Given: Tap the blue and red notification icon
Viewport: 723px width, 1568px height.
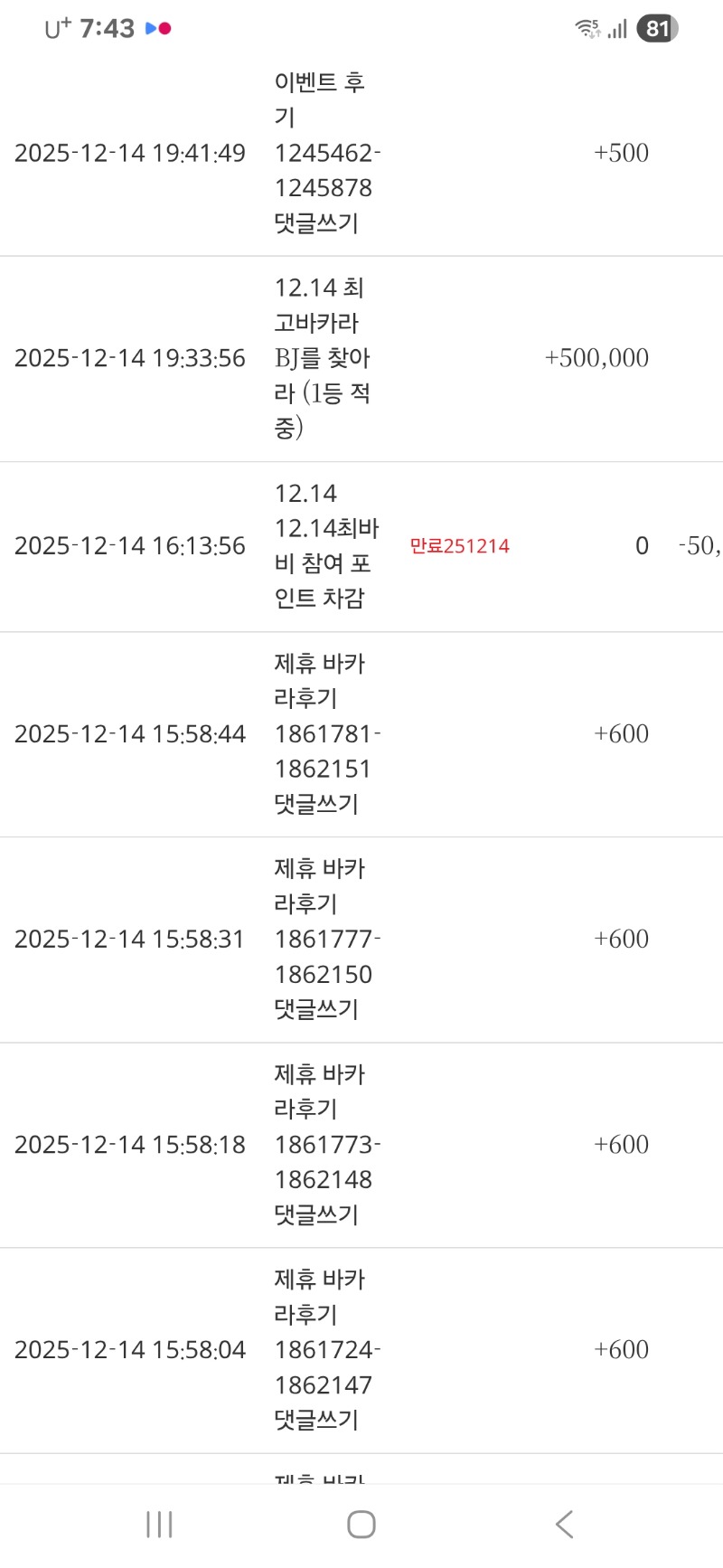Looking at the screenshot, I should pos(158,29).
